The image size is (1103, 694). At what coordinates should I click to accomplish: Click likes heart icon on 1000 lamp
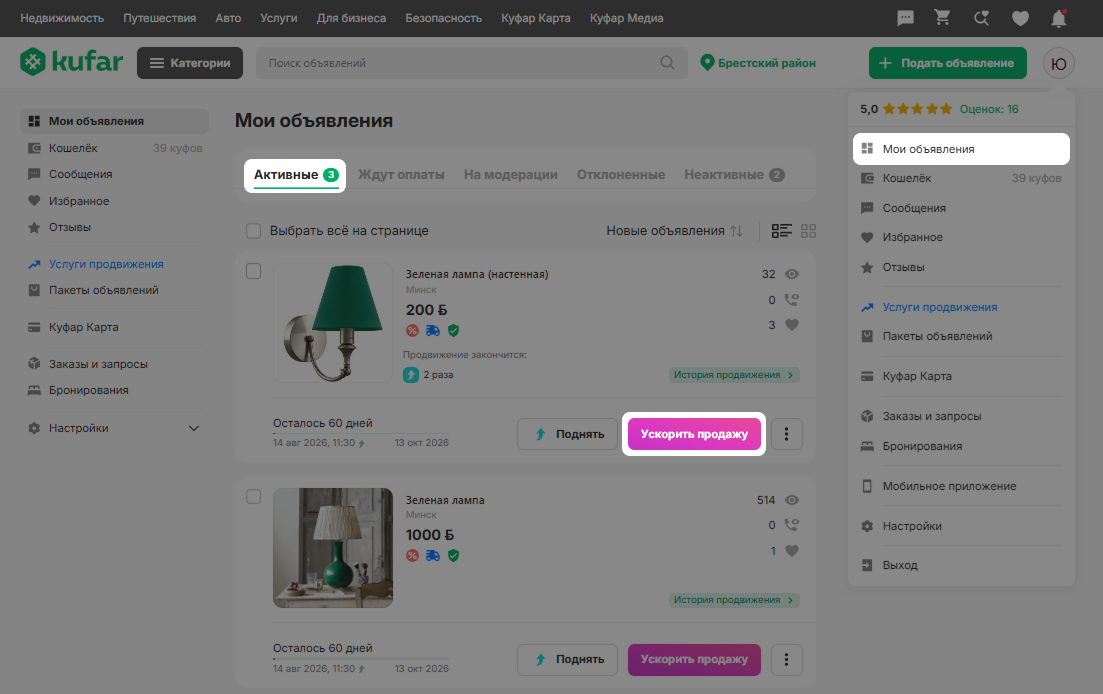point(792,551)
